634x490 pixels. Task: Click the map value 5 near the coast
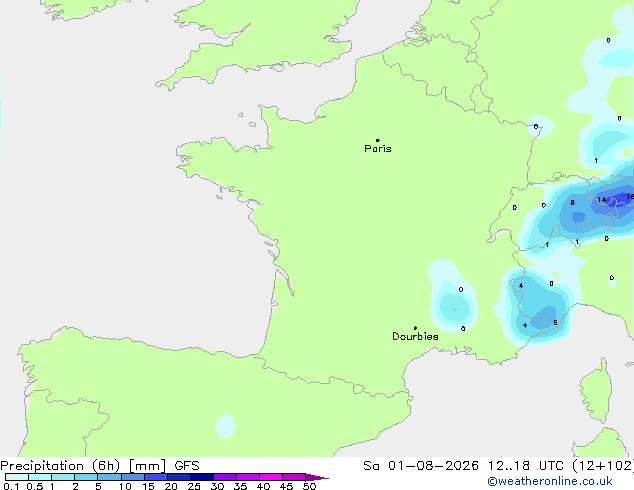point(555,323)
